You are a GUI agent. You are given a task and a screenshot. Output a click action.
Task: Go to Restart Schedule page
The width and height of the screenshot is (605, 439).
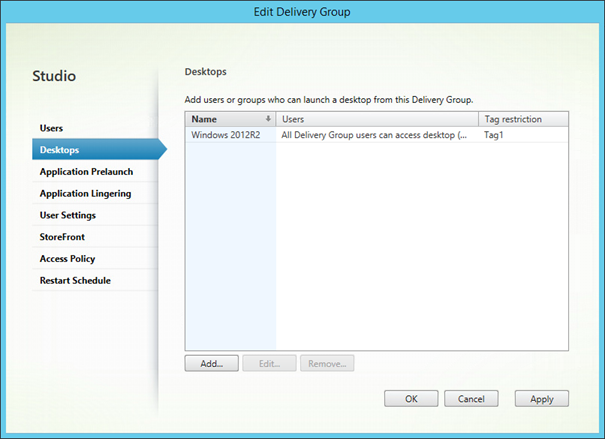95,280
